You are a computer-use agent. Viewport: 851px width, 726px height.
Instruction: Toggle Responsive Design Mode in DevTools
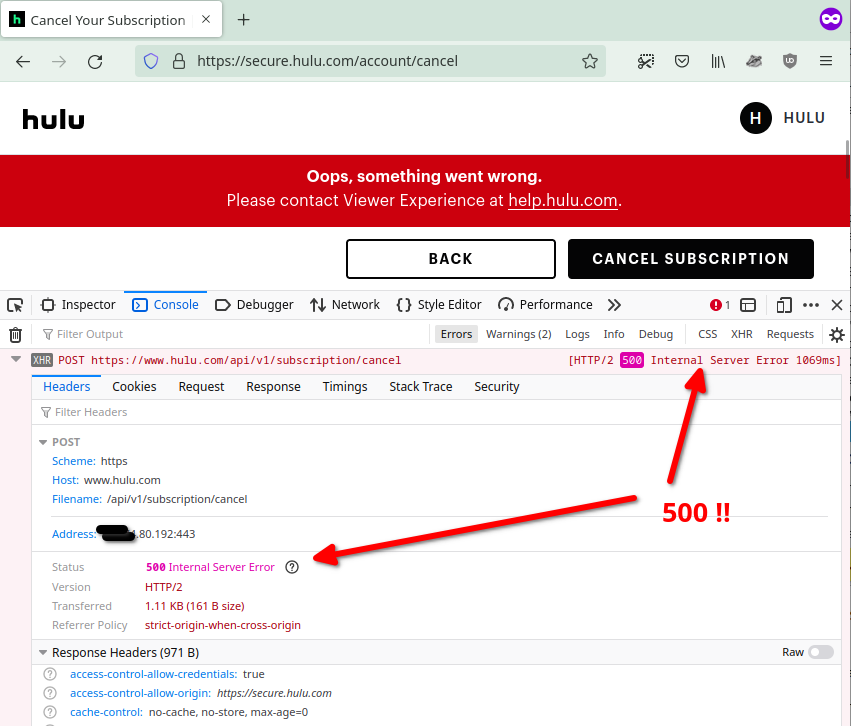(x=783, y=304)
